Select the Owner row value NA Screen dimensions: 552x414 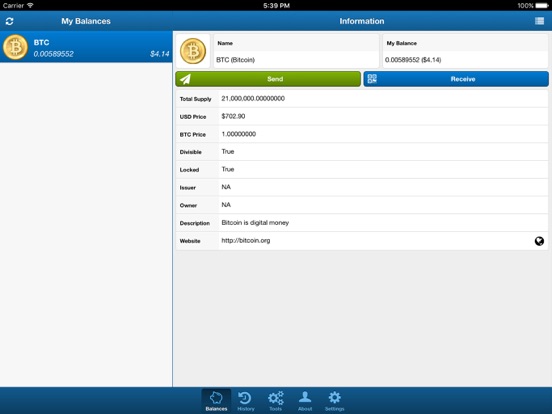226,205
